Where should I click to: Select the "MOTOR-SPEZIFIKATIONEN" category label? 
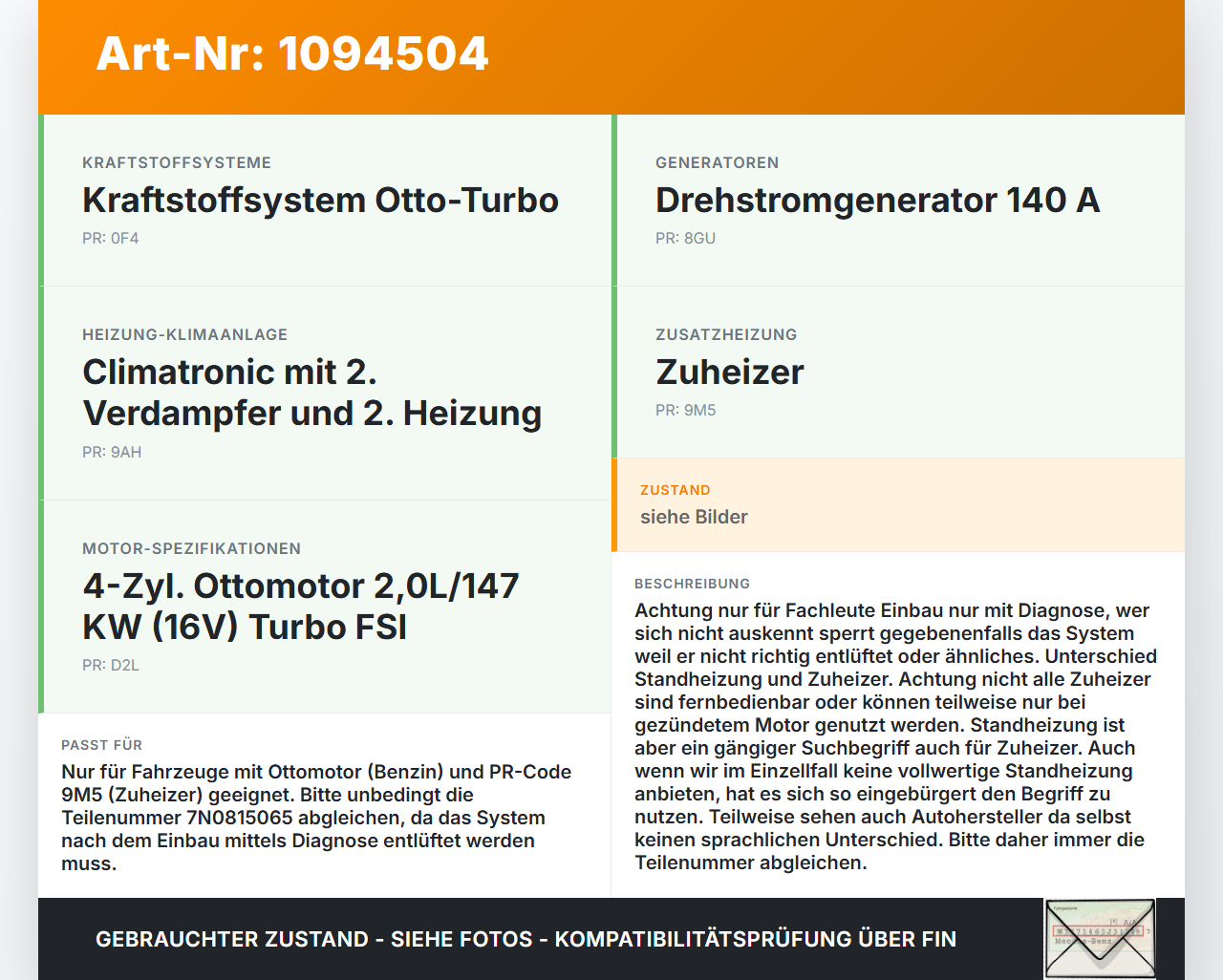(x=192, y=548)
